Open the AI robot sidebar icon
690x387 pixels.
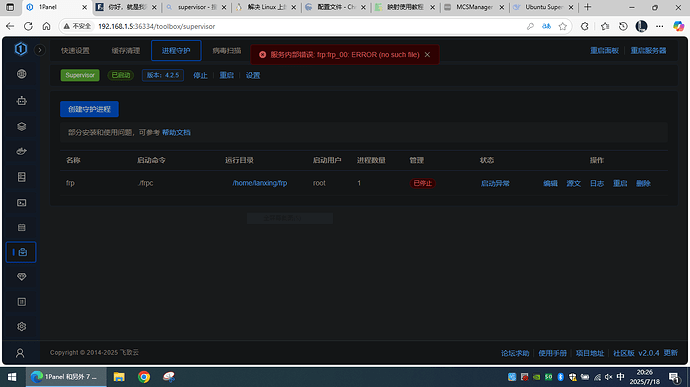[21, 101]
